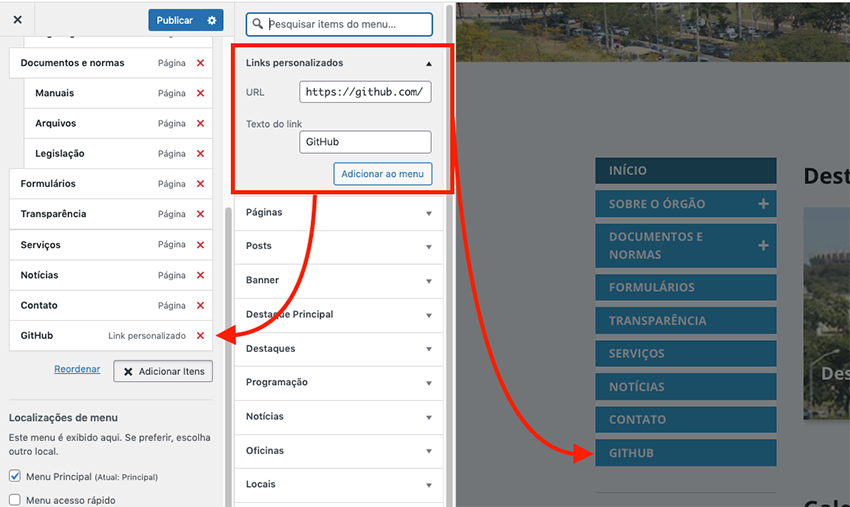Click GITHUB in preview menu
This screenshot has height=507, width=850.
click(686, 453)
